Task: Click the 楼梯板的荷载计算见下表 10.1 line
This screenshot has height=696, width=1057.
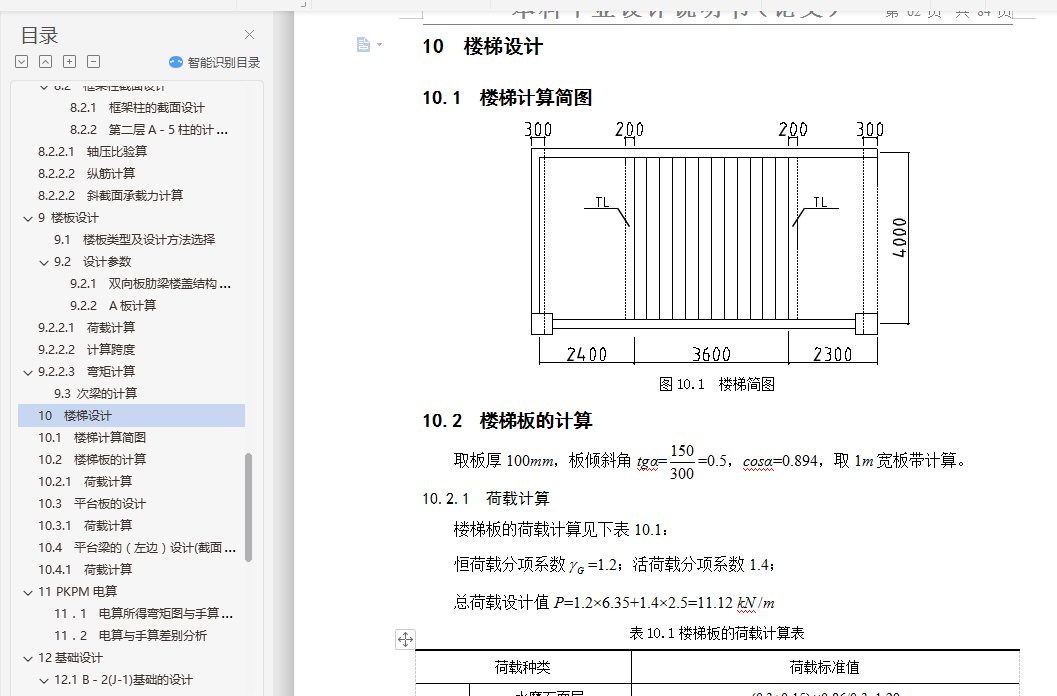Action: pyautogui.click(x=561, y=529)
